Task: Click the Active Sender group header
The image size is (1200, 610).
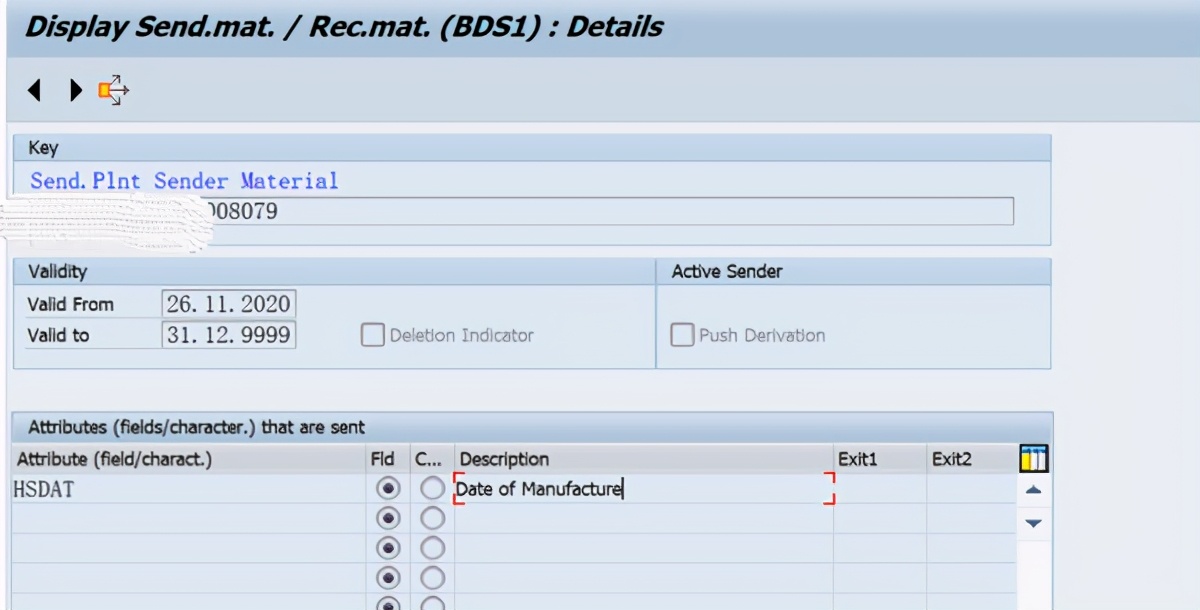Action: coord(854,271)
